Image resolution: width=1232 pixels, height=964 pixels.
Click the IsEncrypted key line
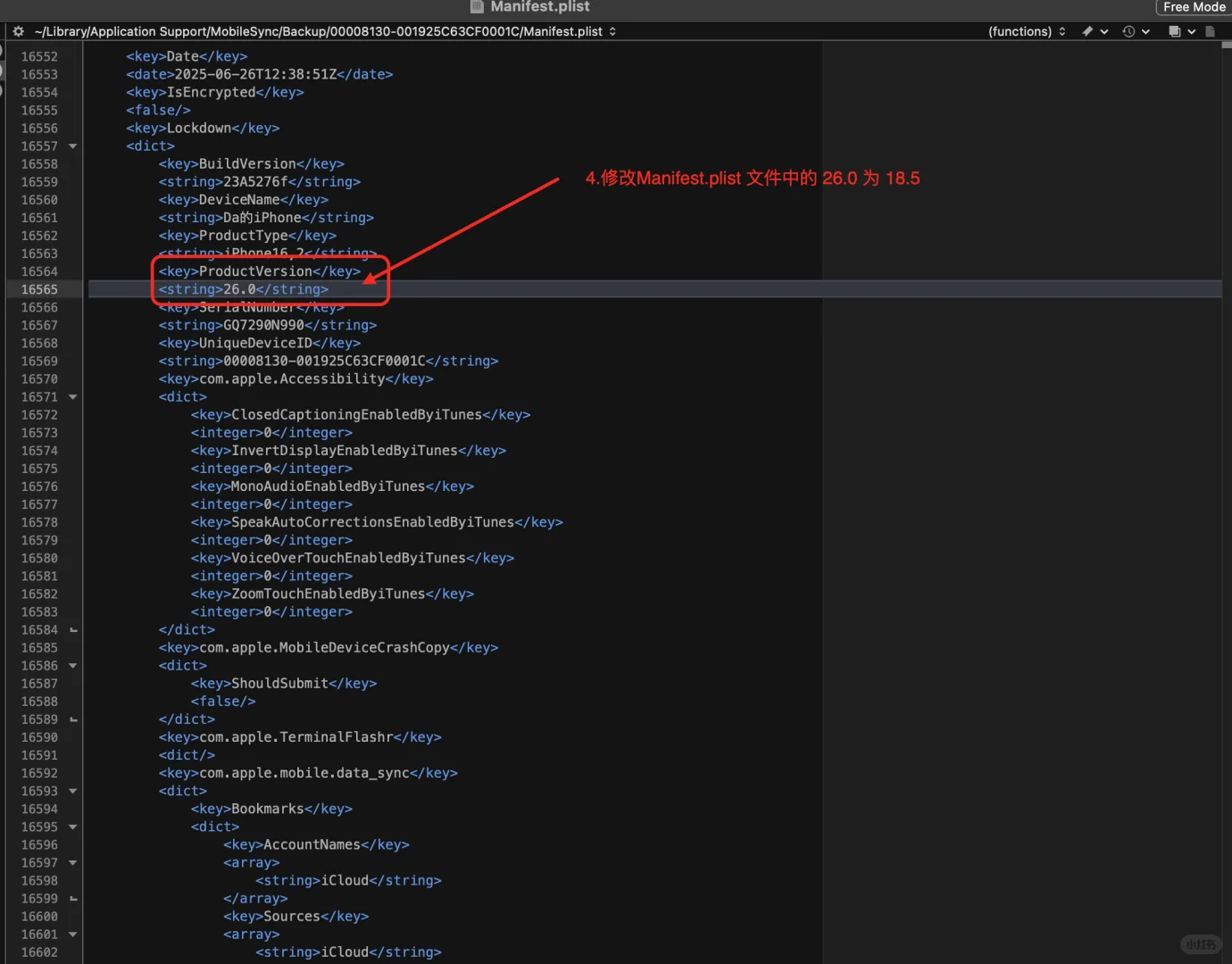point(215,92)
